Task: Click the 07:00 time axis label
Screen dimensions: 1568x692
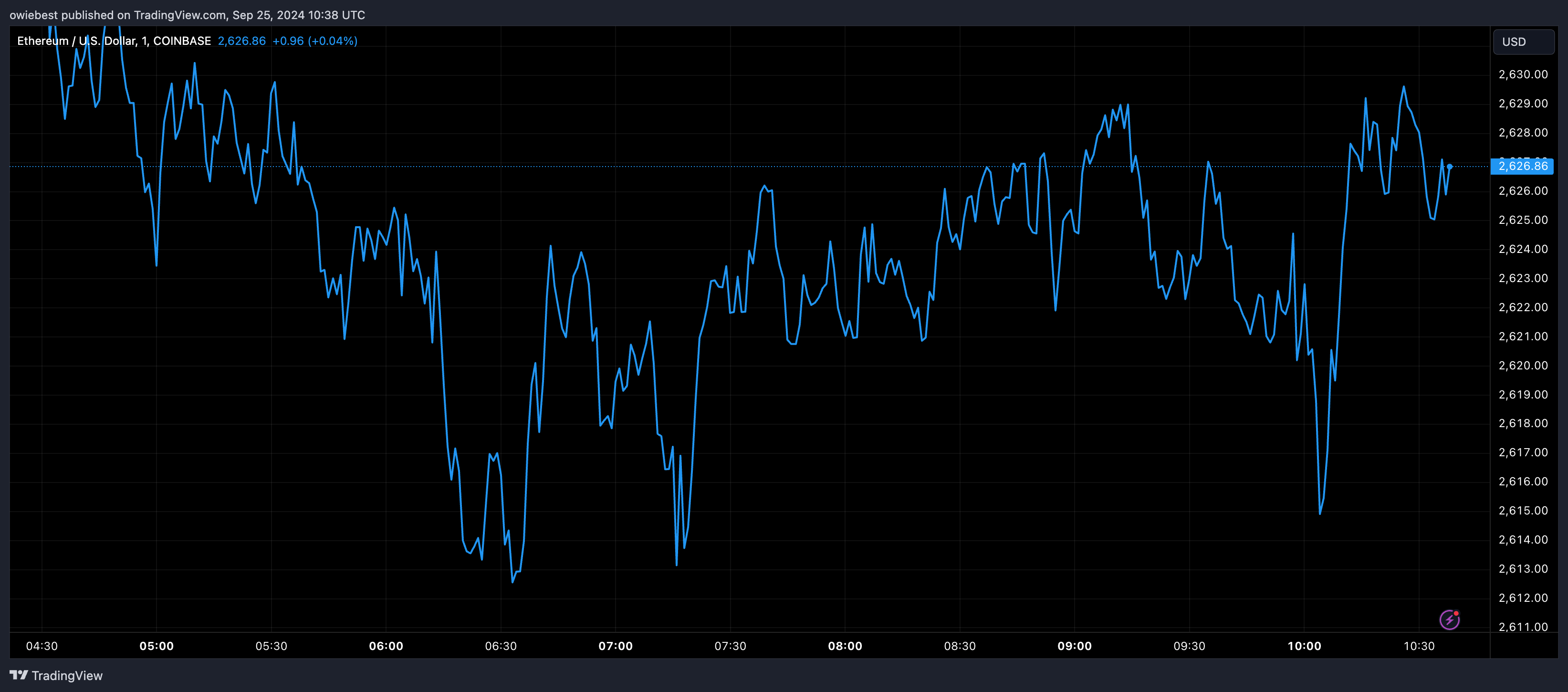Action: tap(616, 646)
